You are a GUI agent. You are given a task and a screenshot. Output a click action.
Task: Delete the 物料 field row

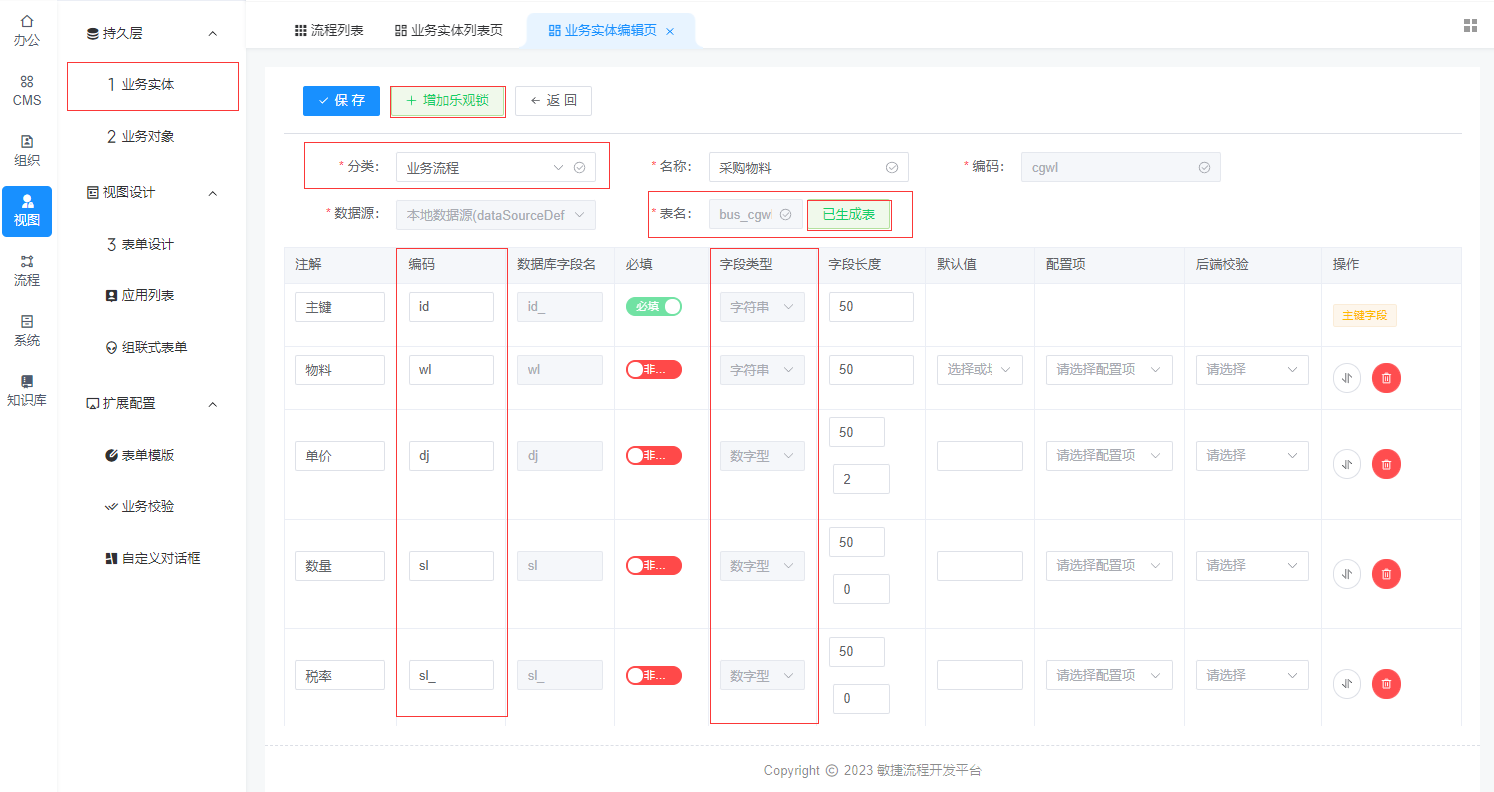click(1386, 378)
